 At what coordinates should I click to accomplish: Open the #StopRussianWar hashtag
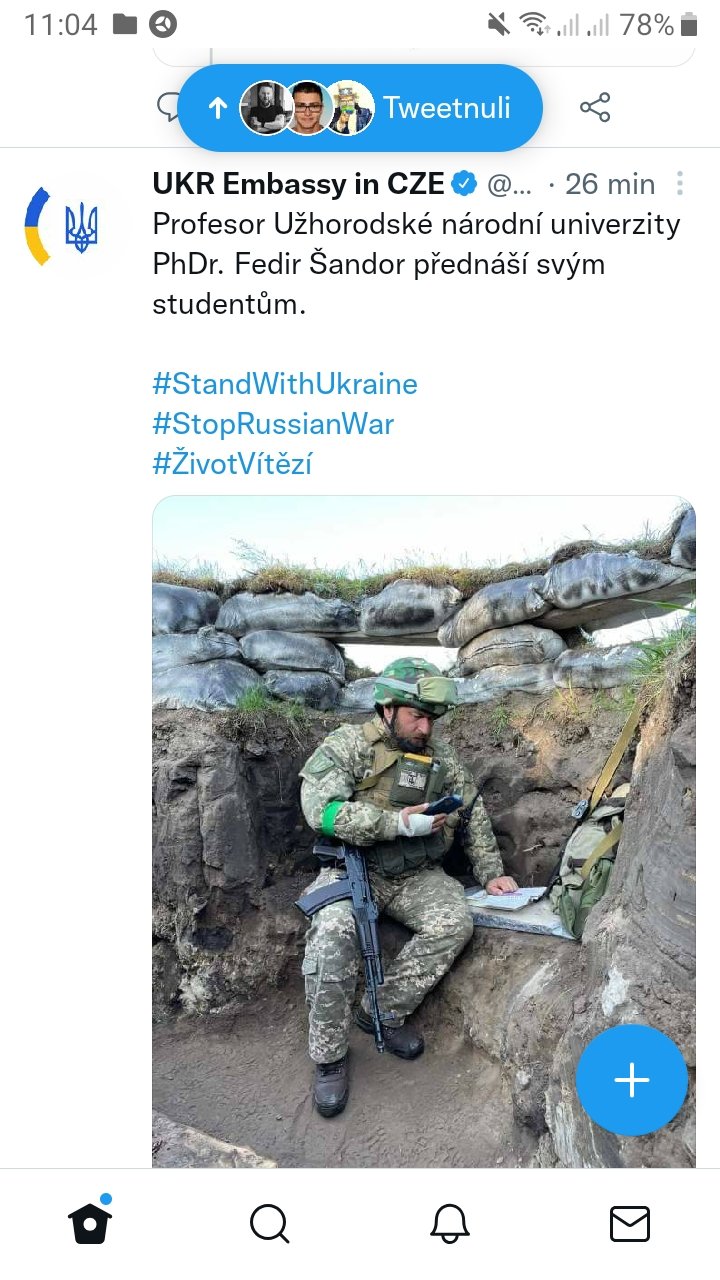(x=273, y=424)
